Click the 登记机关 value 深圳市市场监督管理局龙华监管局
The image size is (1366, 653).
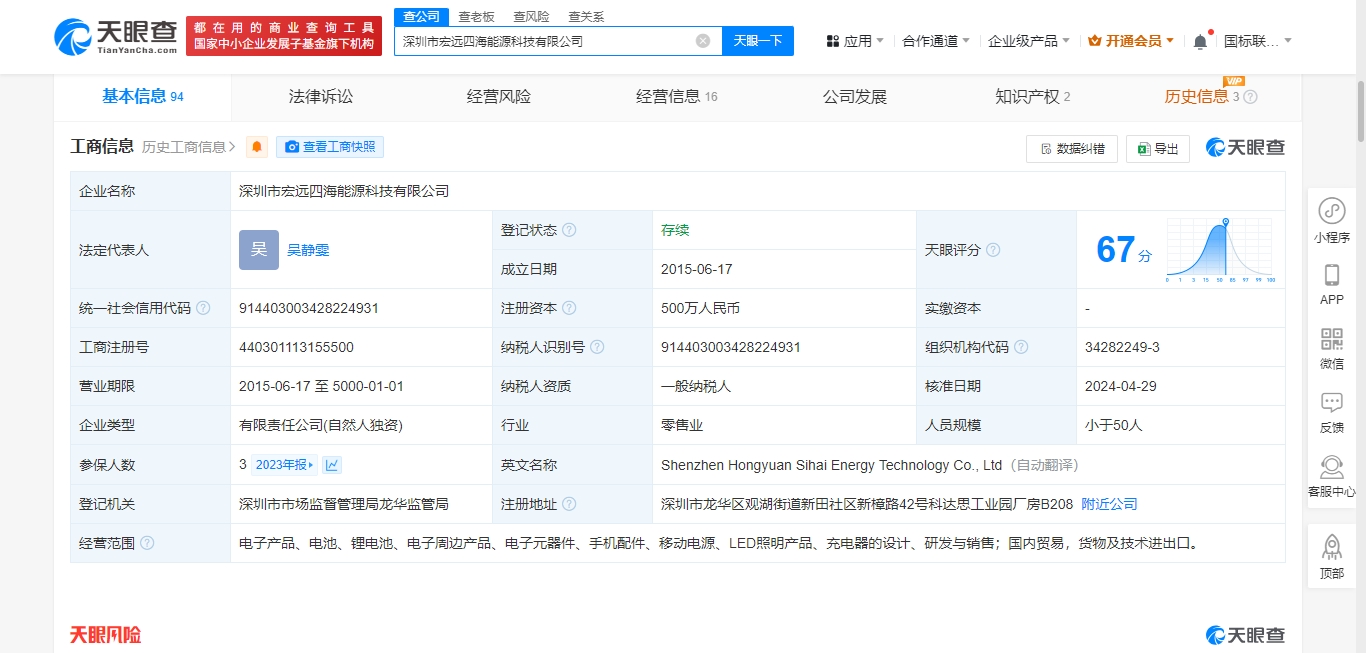click(x=344, y=504)
